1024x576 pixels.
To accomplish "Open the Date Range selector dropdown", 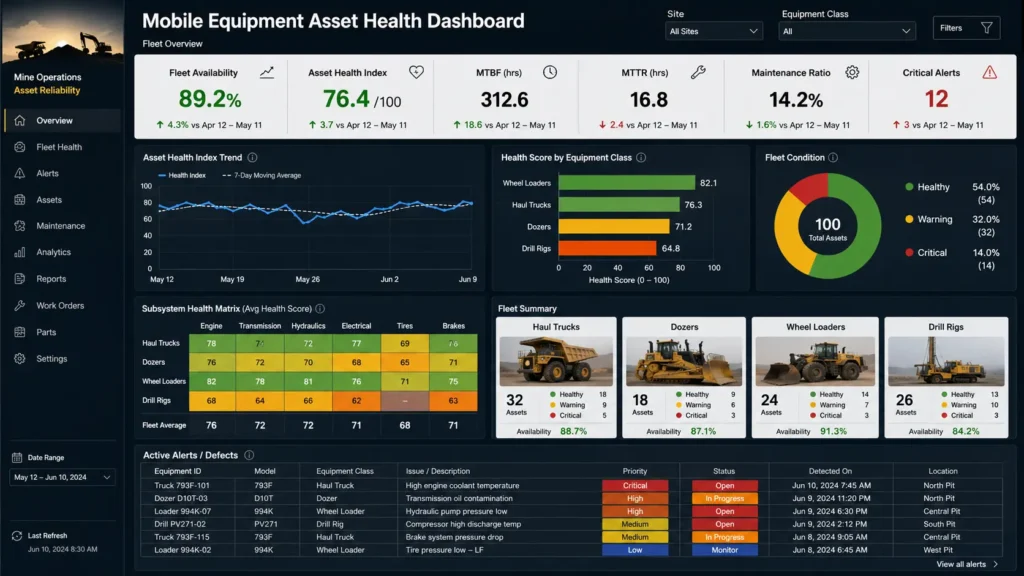I will 62,477.
